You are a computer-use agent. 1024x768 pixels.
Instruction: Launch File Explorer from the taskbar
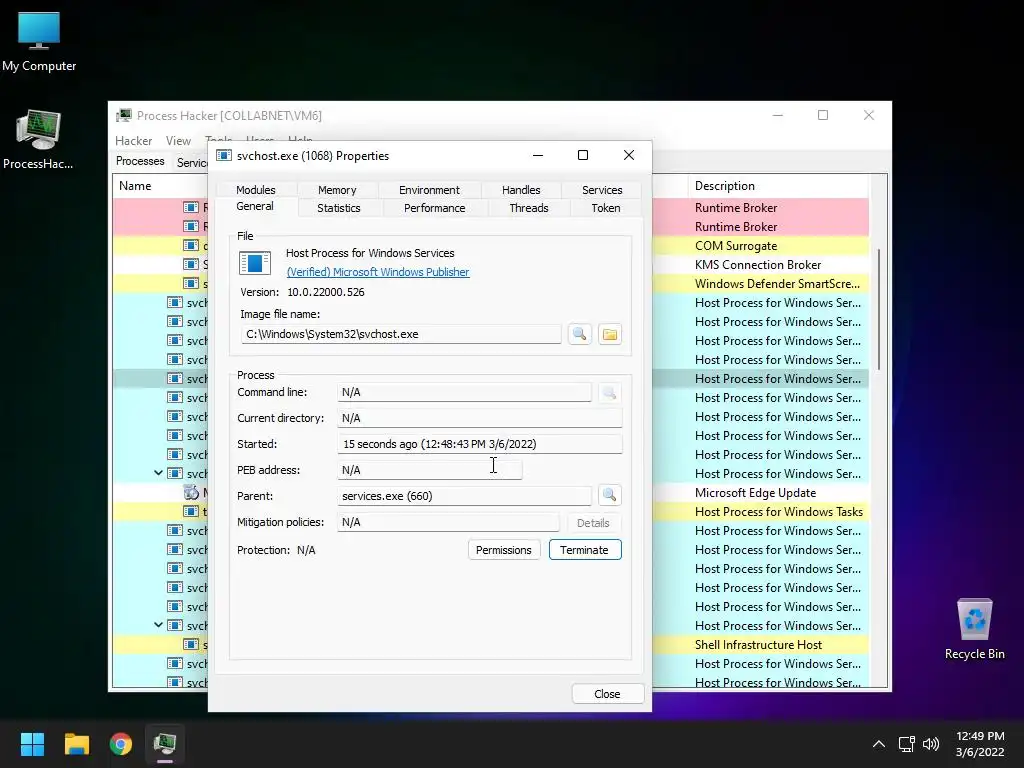tap(76, 744)
